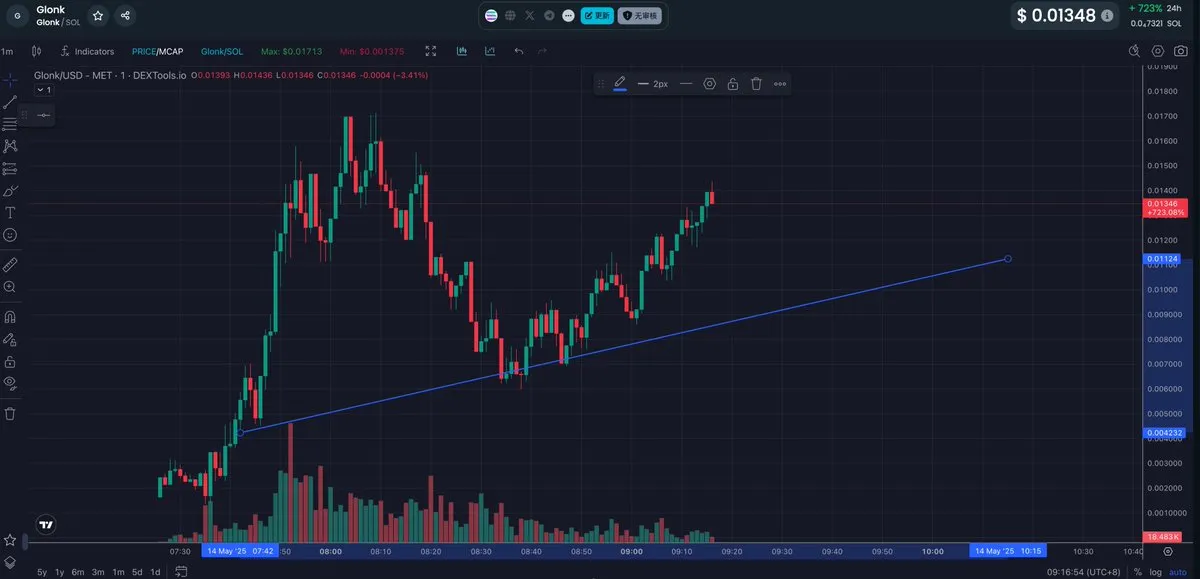Click the info icon beside the $0.01348 price

(x=1107, y=16)
